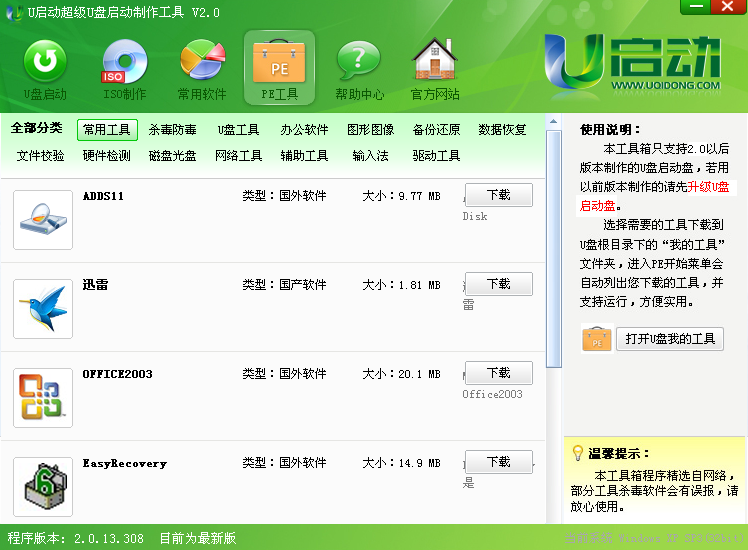The height and width of the screenshot is (550, 748).
Task: Click the lightbulb icon by 温馨提示
Action: point(578,453)
